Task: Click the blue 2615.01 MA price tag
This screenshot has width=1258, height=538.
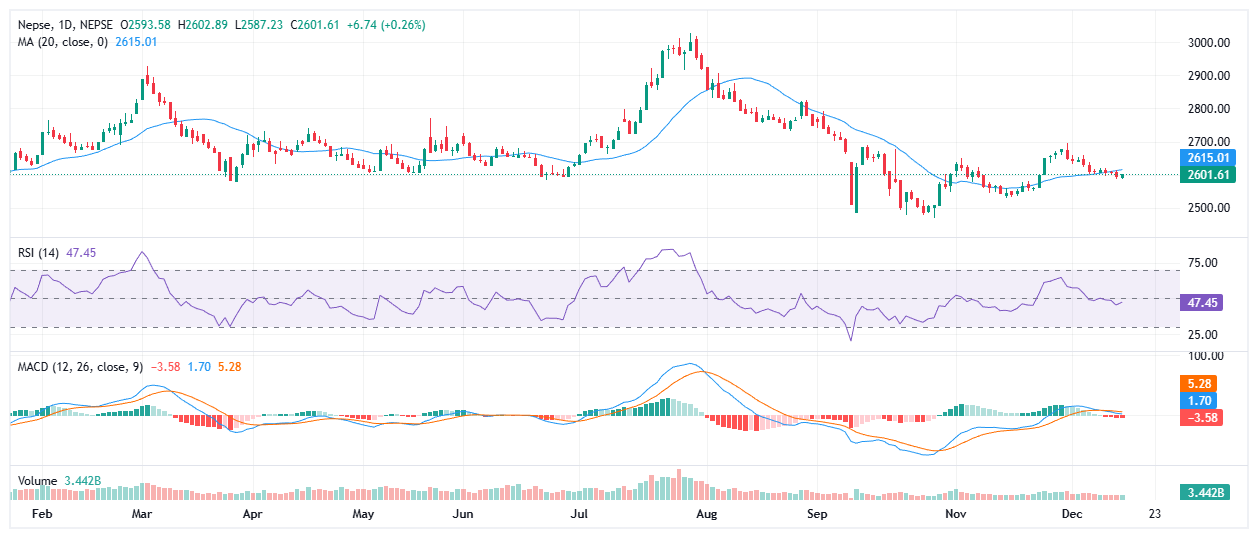Action: [1208, 157]
